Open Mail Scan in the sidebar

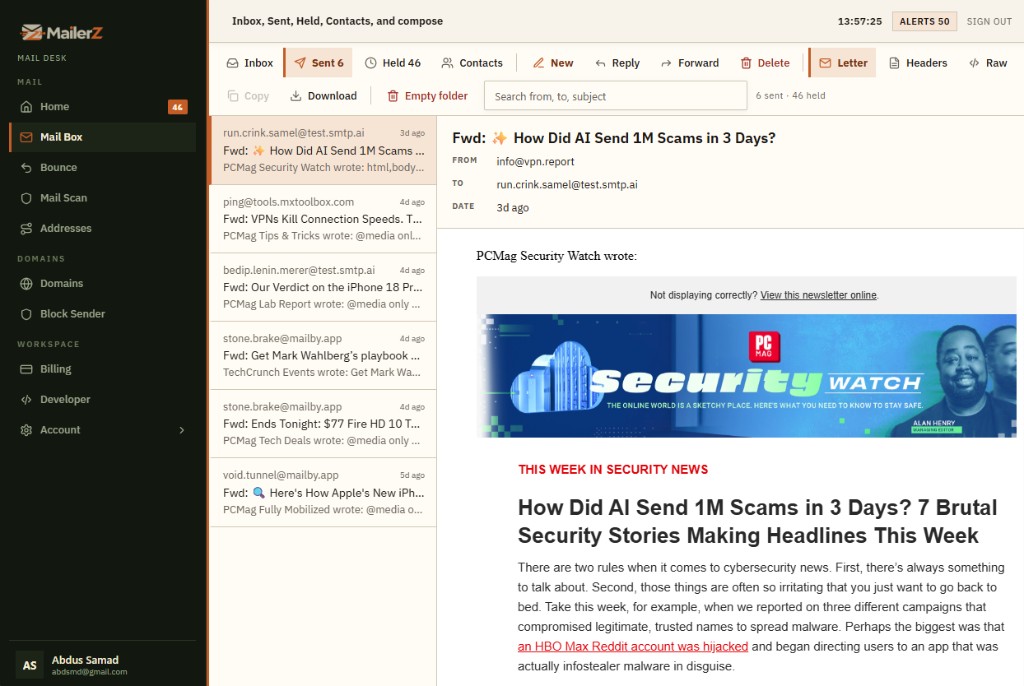pos(103,198)
